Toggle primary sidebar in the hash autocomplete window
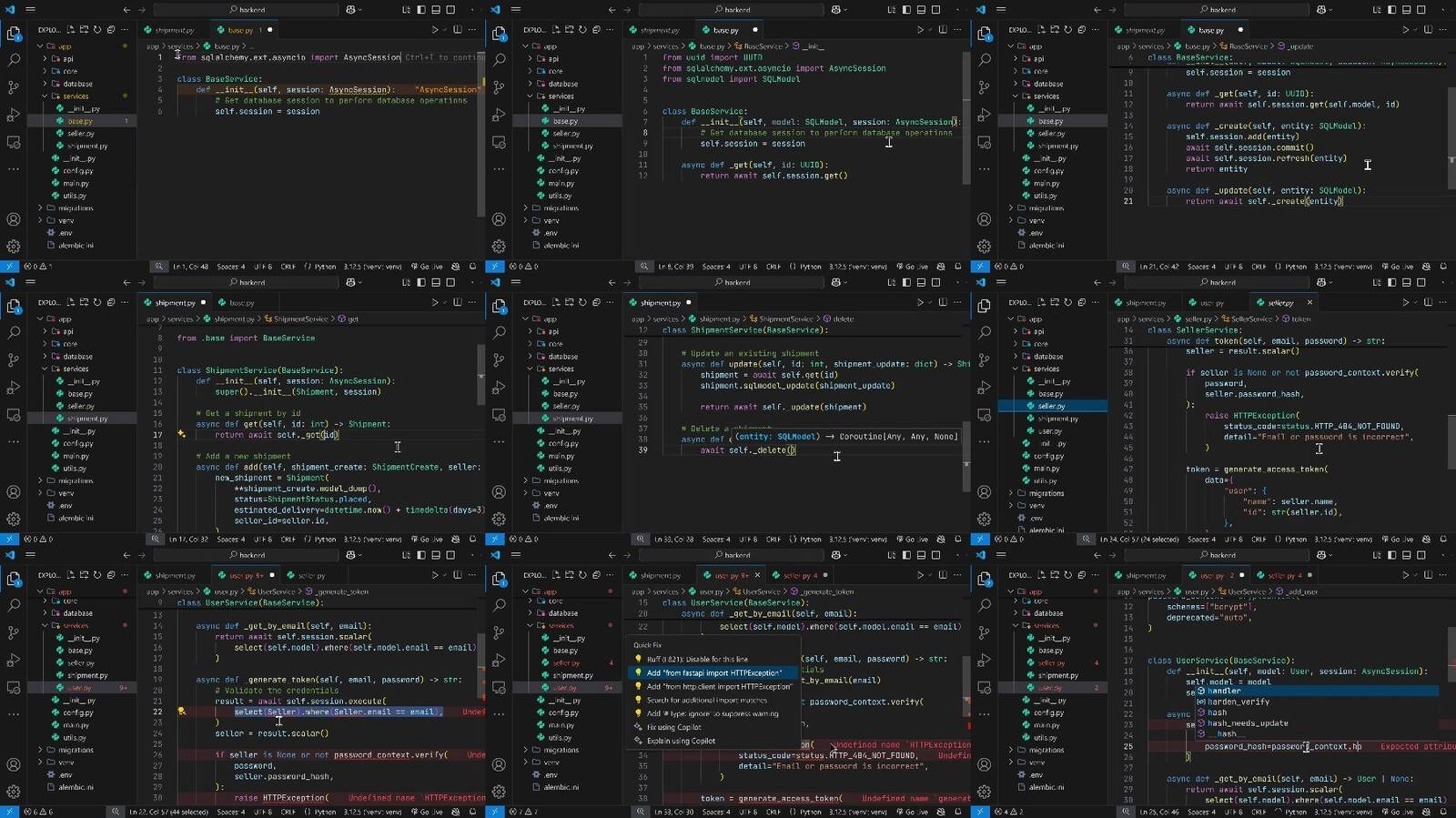Viewport: 1456px width, 818px height. pyautogui.click(x=1391, y=555)
